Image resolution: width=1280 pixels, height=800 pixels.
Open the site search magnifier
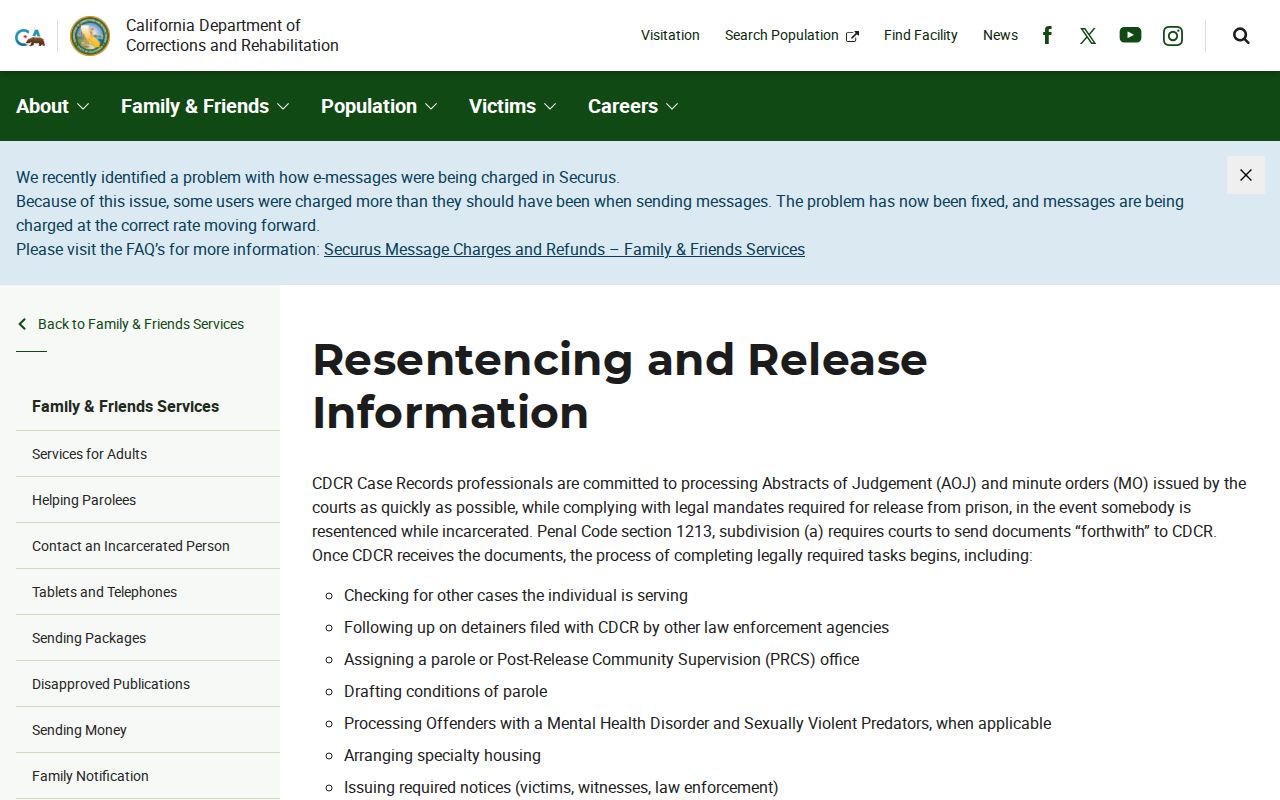click(1241, 36)
